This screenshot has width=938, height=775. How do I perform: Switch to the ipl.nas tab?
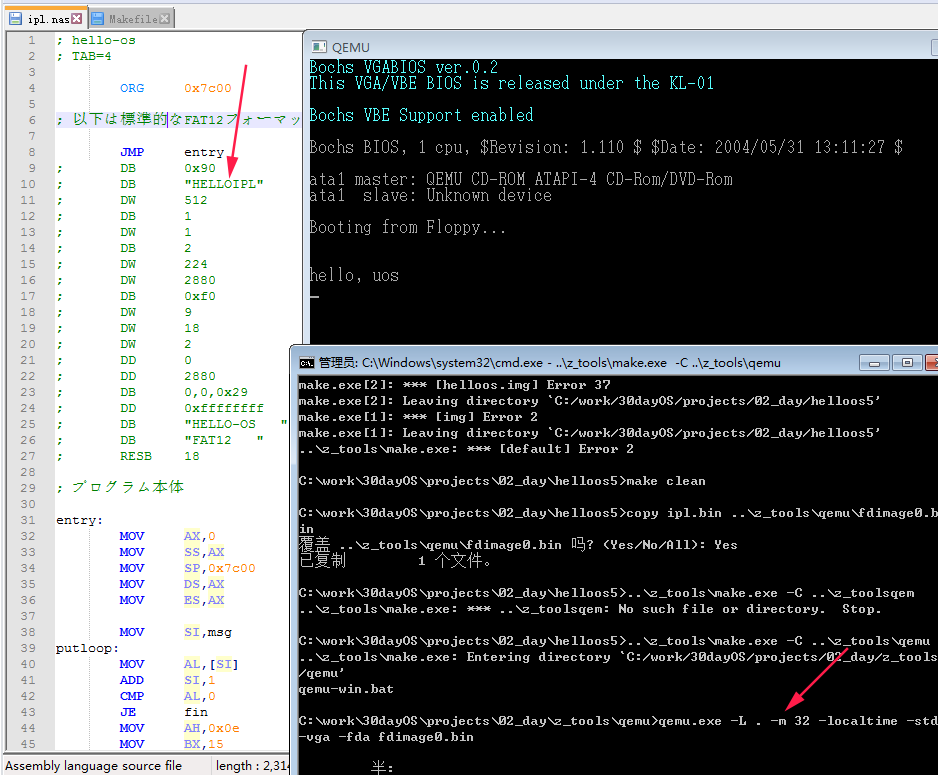48,19
